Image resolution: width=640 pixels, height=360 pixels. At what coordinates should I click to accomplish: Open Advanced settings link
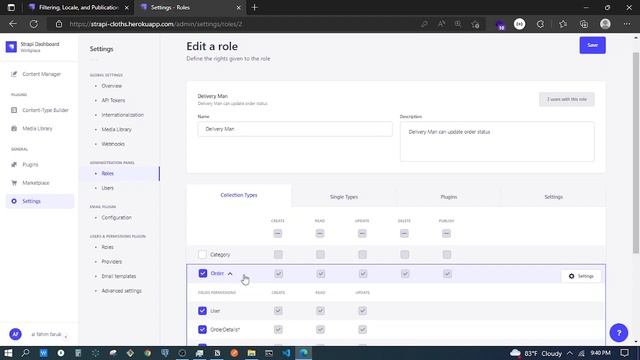click(122, 291)
